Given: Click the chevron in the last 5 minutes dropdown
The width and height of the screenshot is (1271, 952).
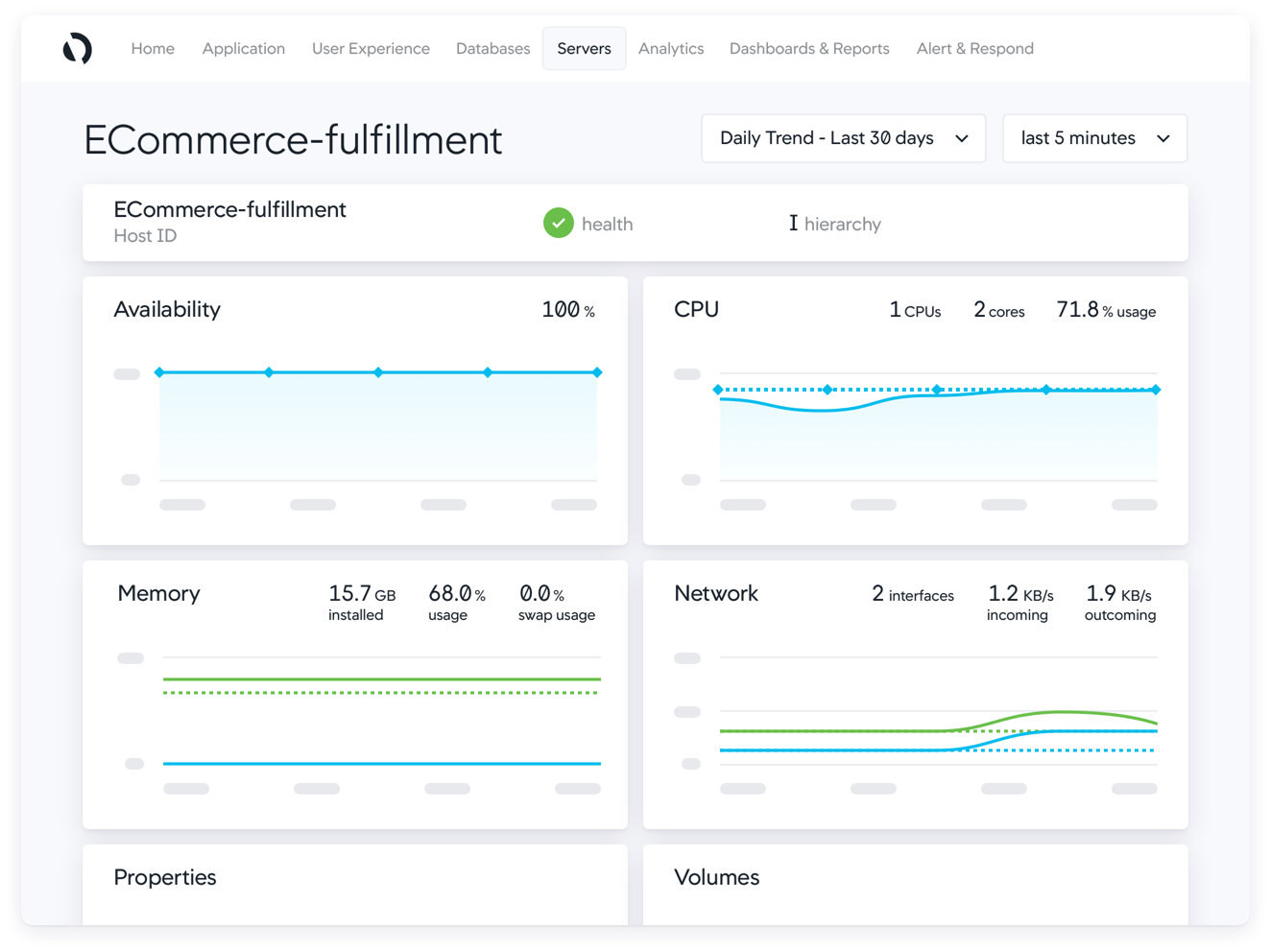Looking at the screenshot, I should point(1163,138).
